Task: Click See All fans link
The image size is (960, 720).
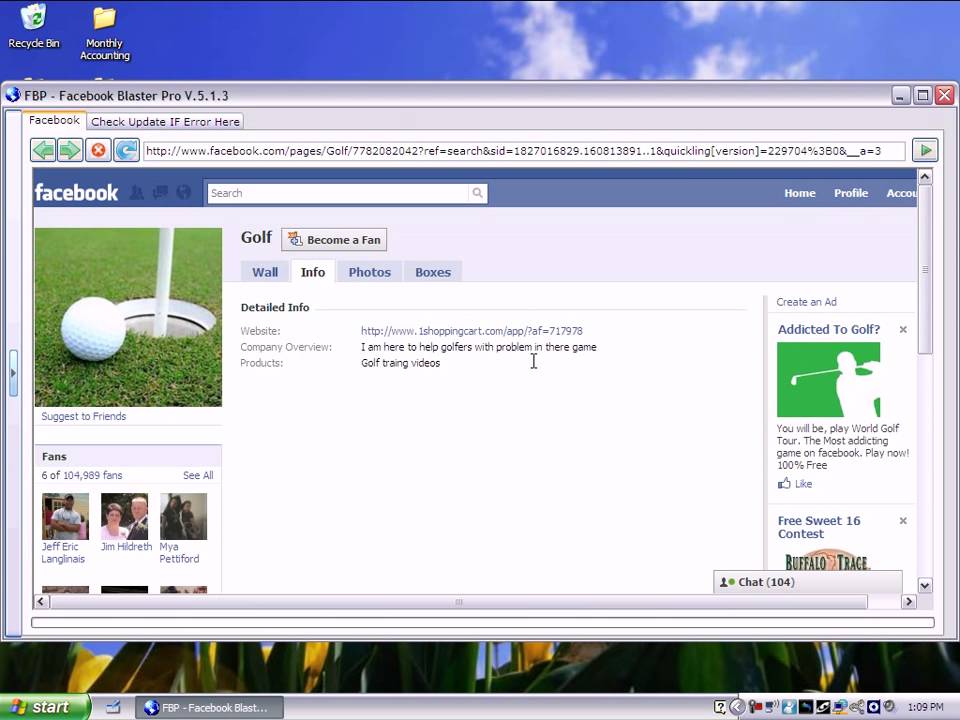Action: [198, 475]
